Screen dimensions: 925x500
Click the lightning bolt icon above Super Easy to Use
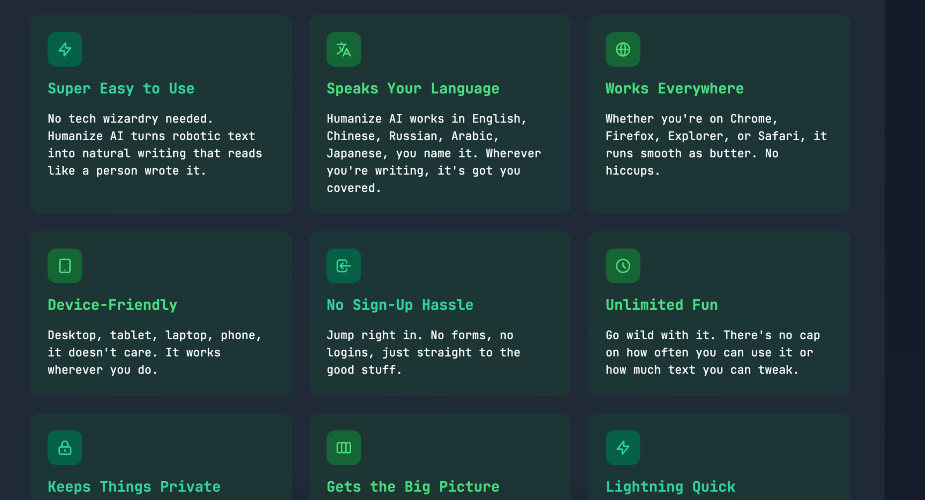pyautogui.click(x=65, y=49)
